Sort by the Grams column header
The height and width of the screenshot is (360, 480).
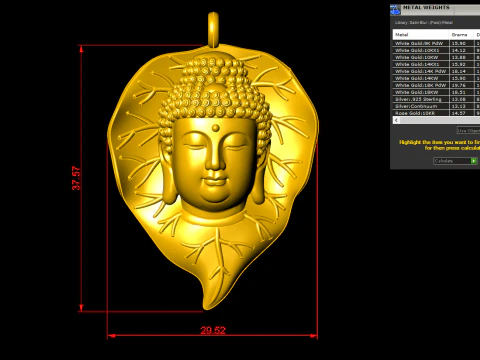[462, 35]
